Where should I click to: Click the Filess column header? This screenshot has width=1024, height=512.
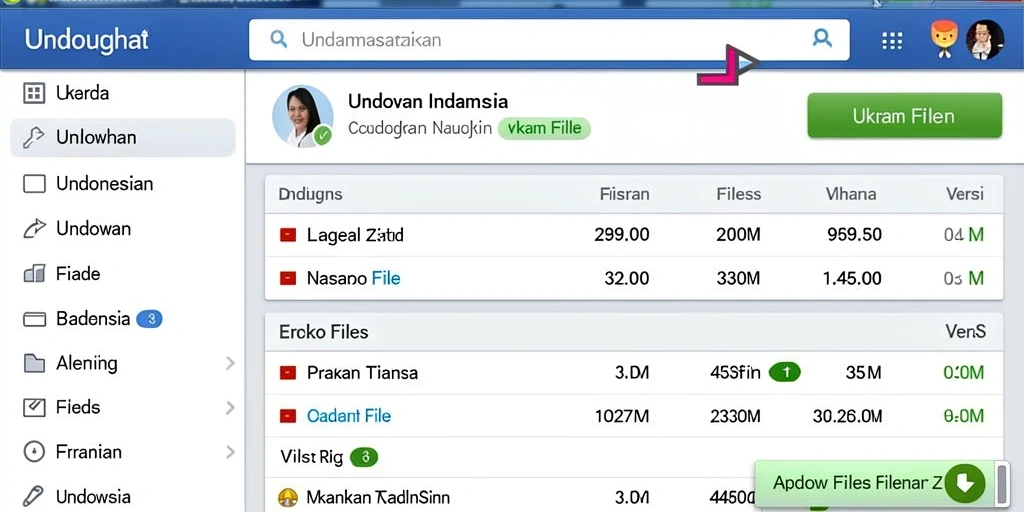tap(739, 194)
